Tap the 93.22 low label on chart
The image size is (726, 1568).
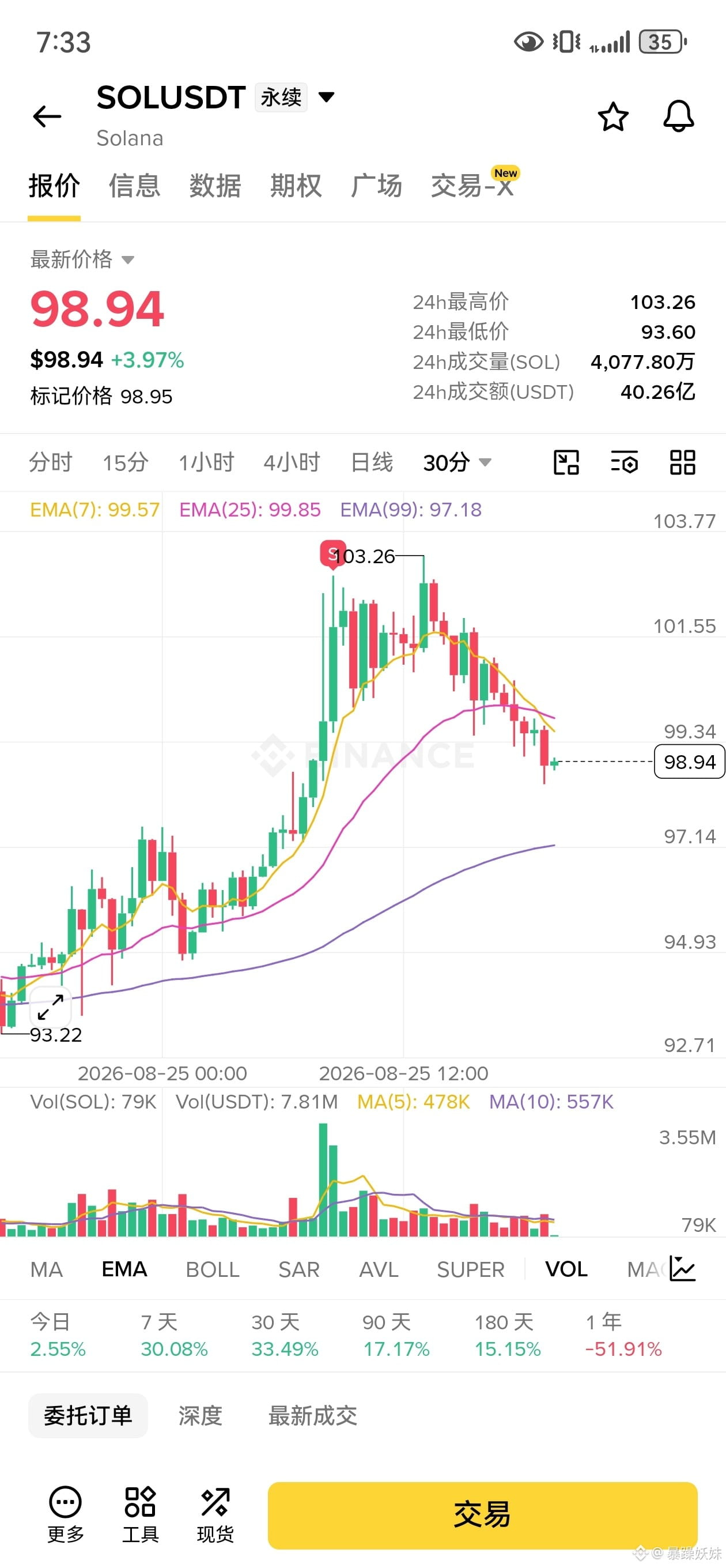[56, 1035]
